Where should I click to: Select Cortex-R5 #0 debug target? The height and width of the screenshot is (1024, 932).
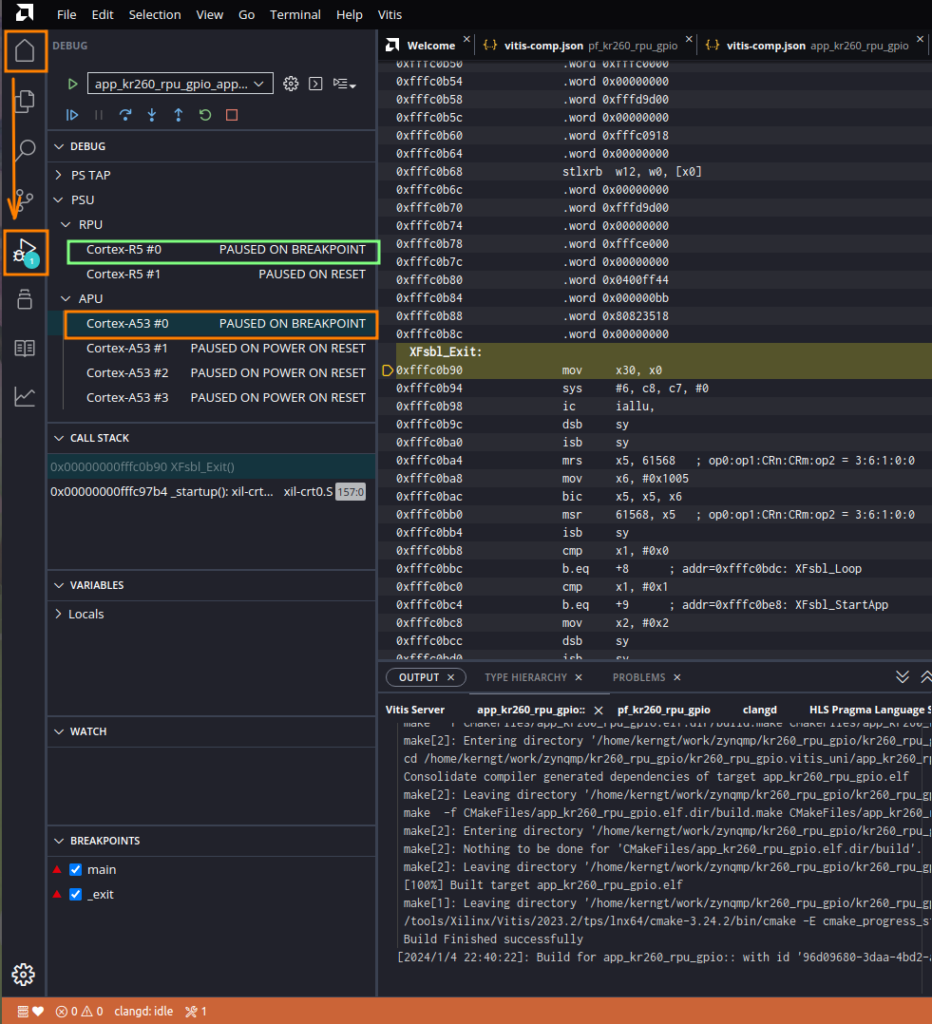223,249
